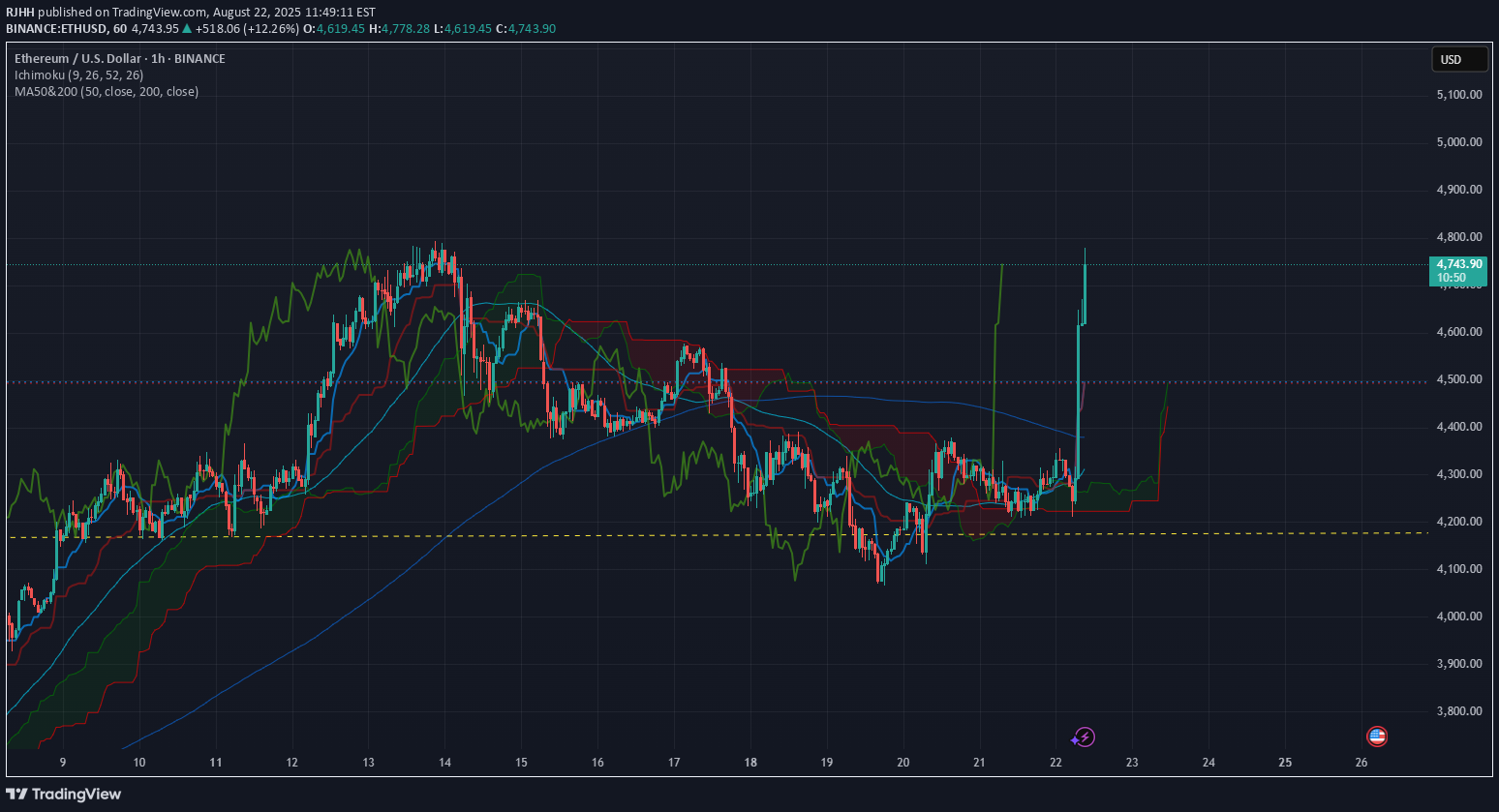Click date 23 on the time axis
This screenshot has height=812, width=1499.
1132,763
